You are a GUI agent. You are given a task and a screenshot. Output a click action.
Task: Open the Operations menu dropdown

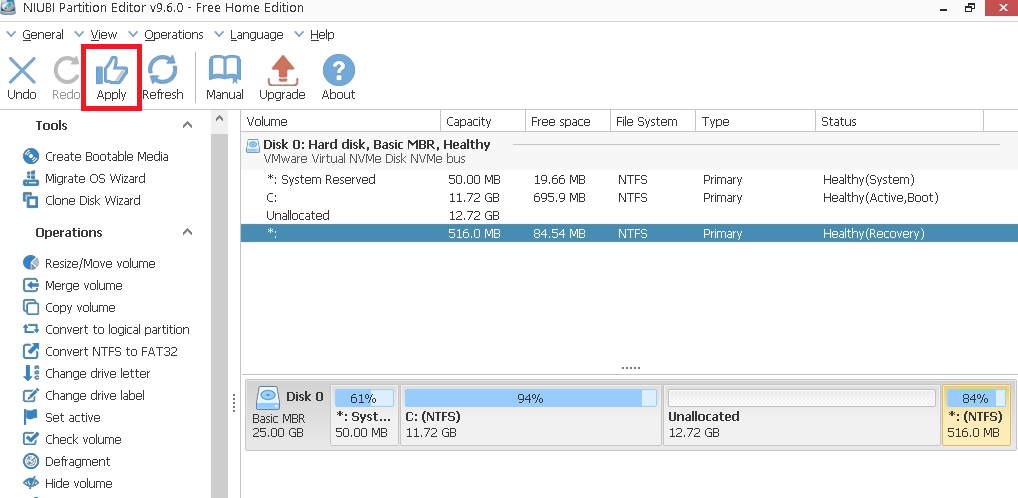[173, 35]
